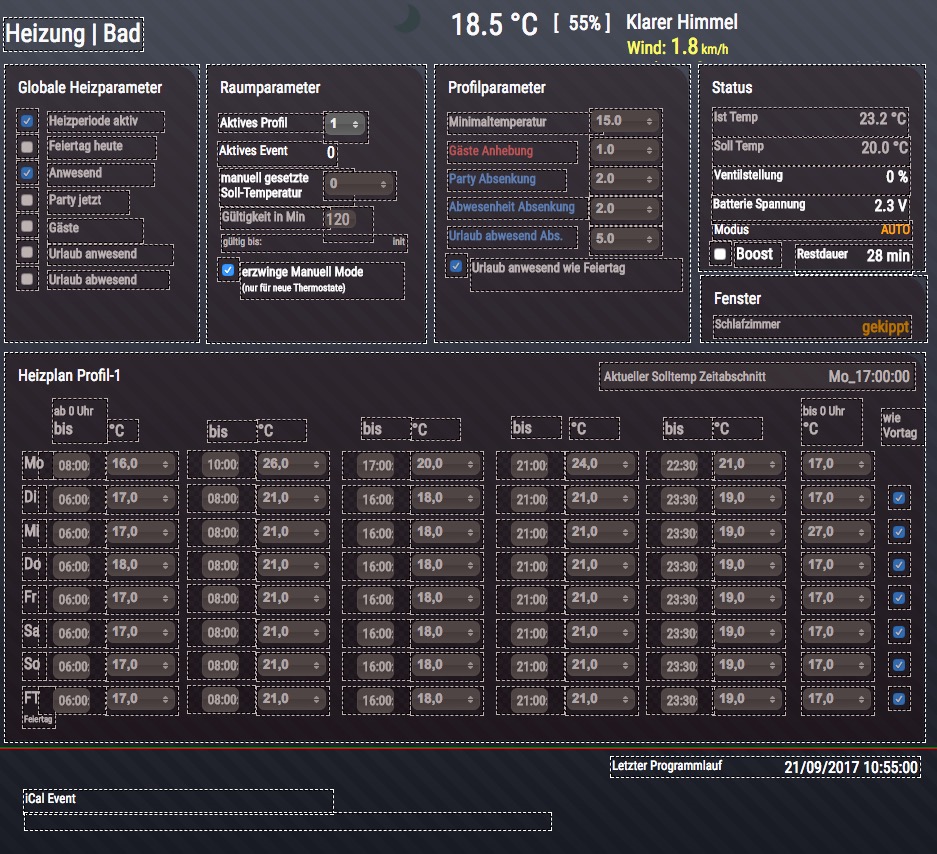
Task: Open the Urlaub abwesend Abs. 5.0 selector
Action: 625,238
